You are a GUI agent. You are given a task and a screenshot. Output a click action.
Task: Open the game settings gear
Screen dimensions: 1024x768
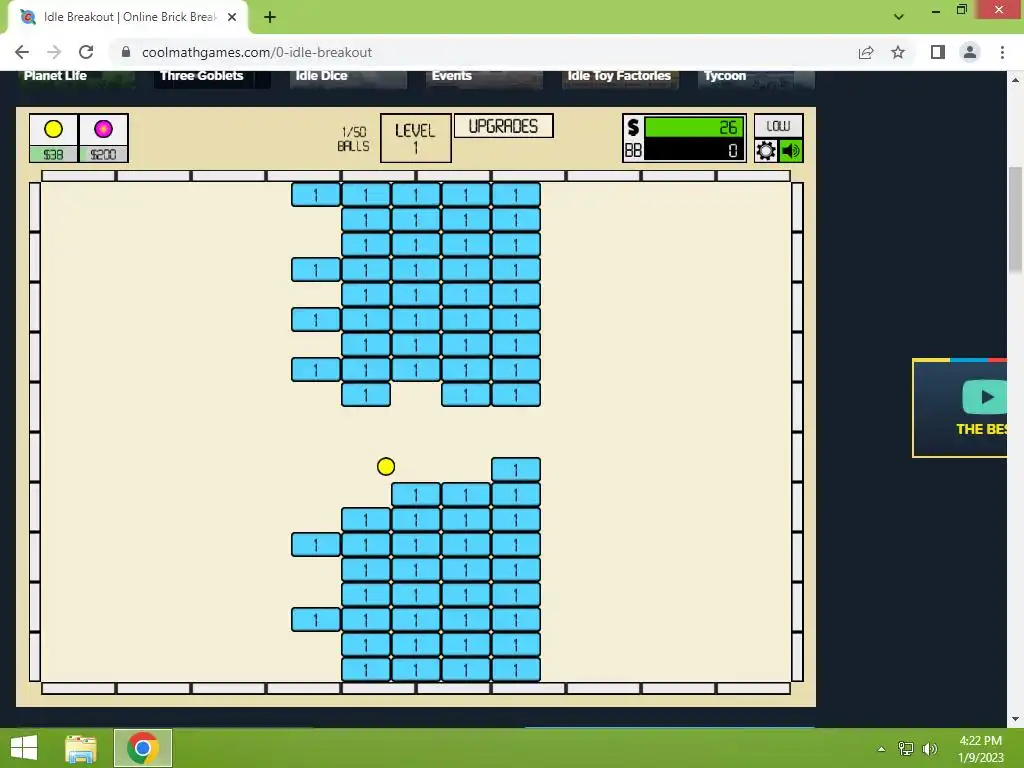[766, 151]
